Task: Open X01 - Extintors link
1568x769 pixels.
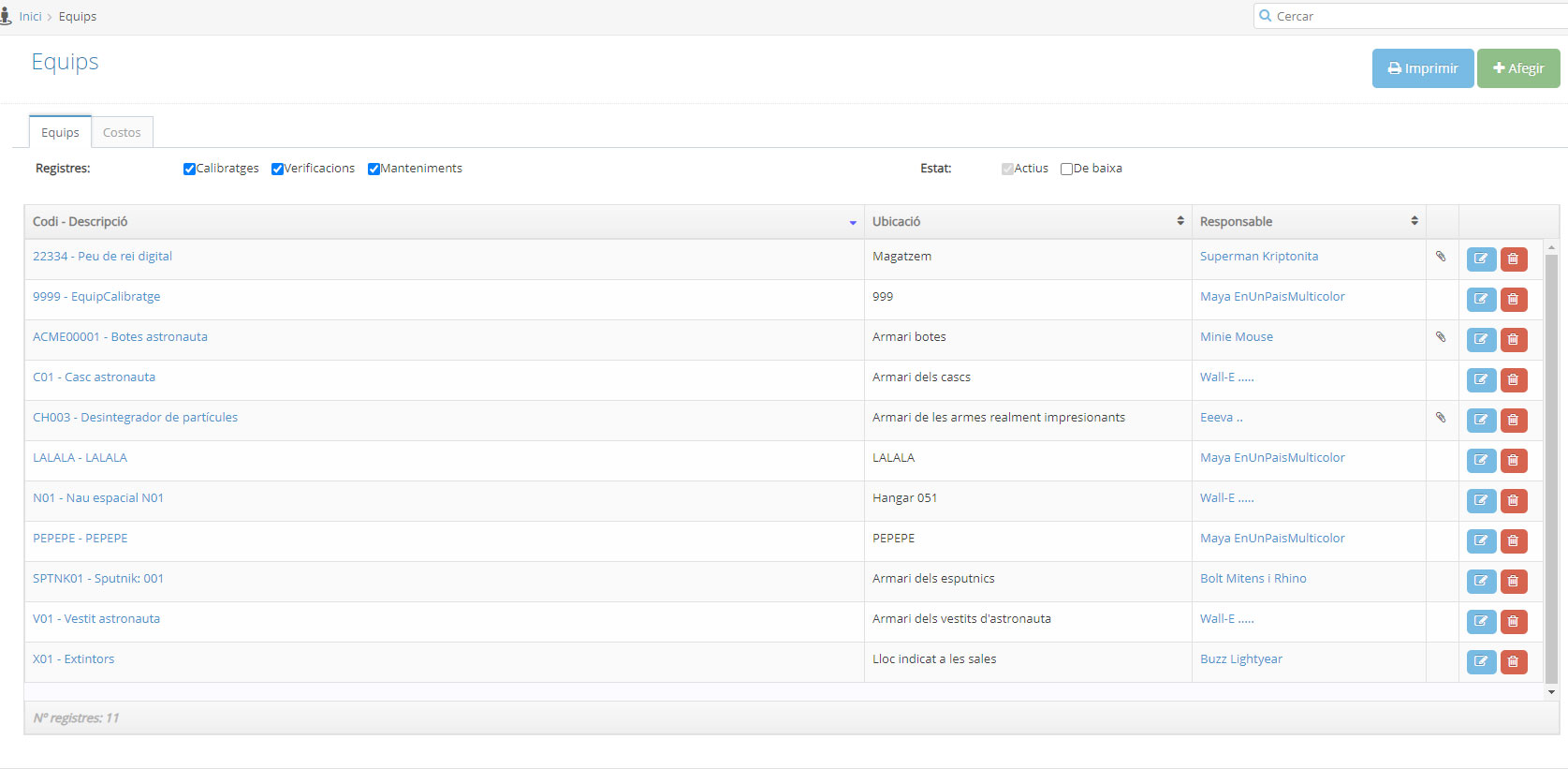Action: click(73, 658)
